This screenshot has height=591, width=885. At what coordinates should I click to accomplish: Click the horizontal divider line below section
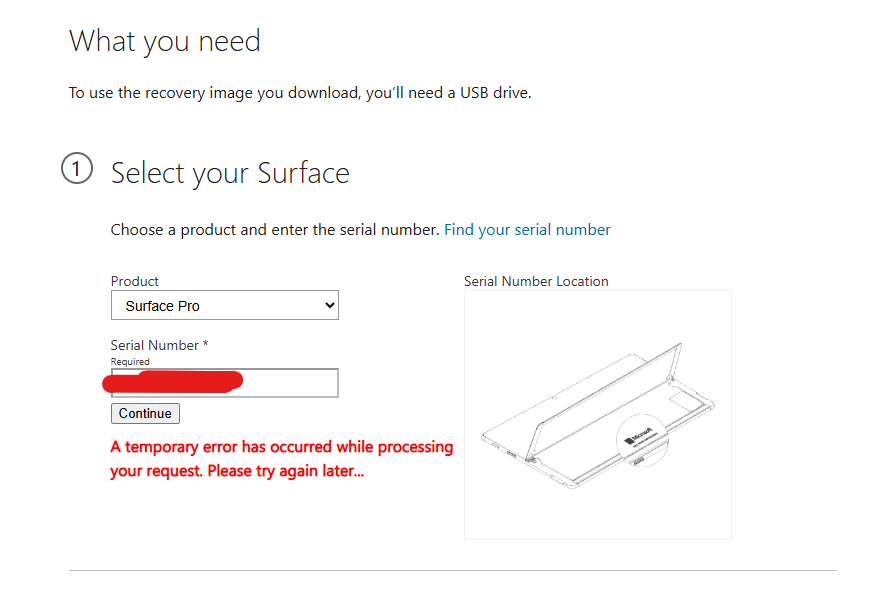[453, 570]
